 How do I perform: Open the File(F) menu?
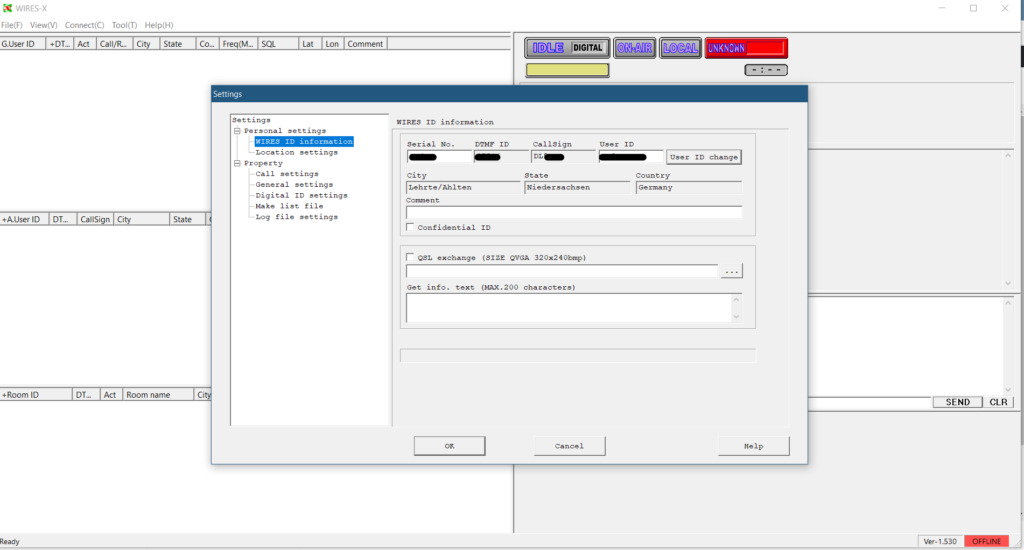(11, 25)
